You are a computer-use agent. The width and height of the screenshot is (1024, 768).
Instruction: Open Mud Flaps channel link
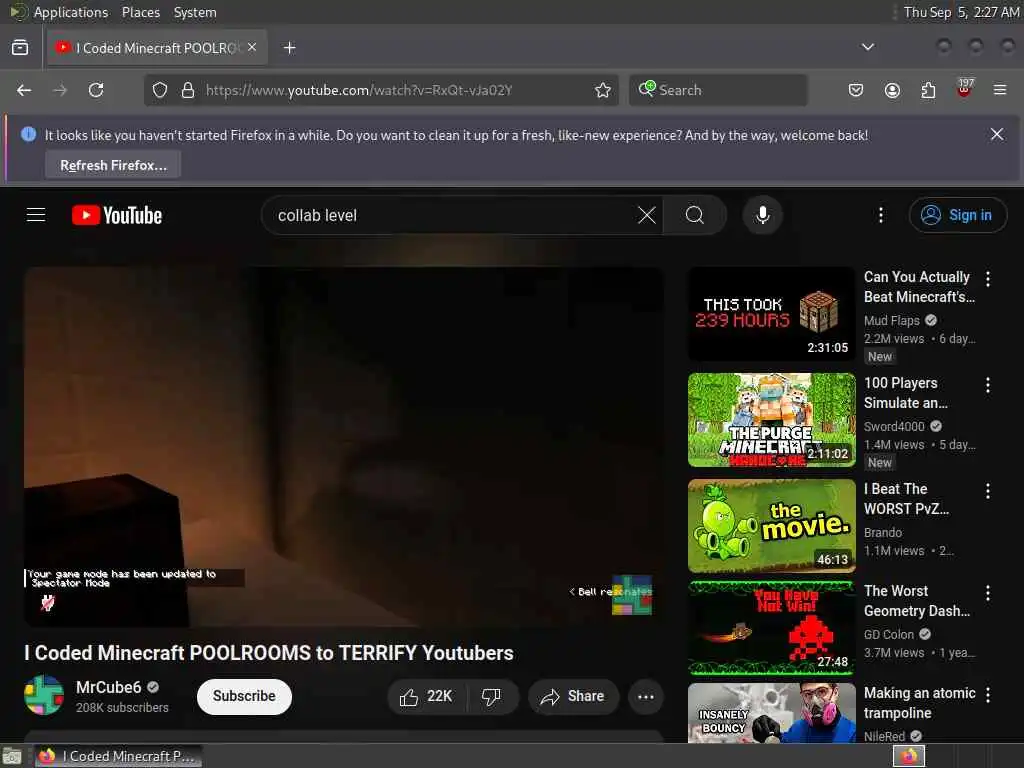click(891, 321)
